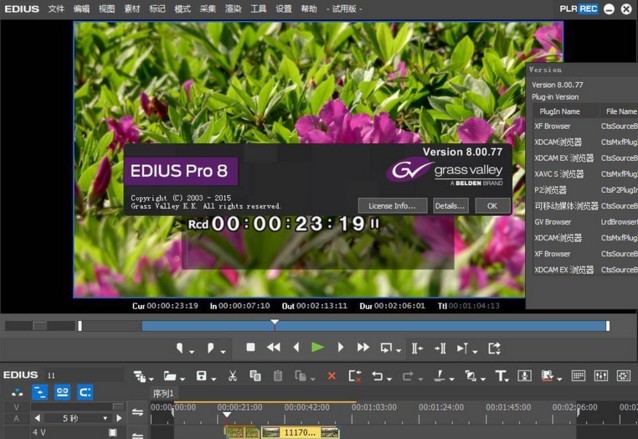Click the player position slider playhead

coord(275,325)
